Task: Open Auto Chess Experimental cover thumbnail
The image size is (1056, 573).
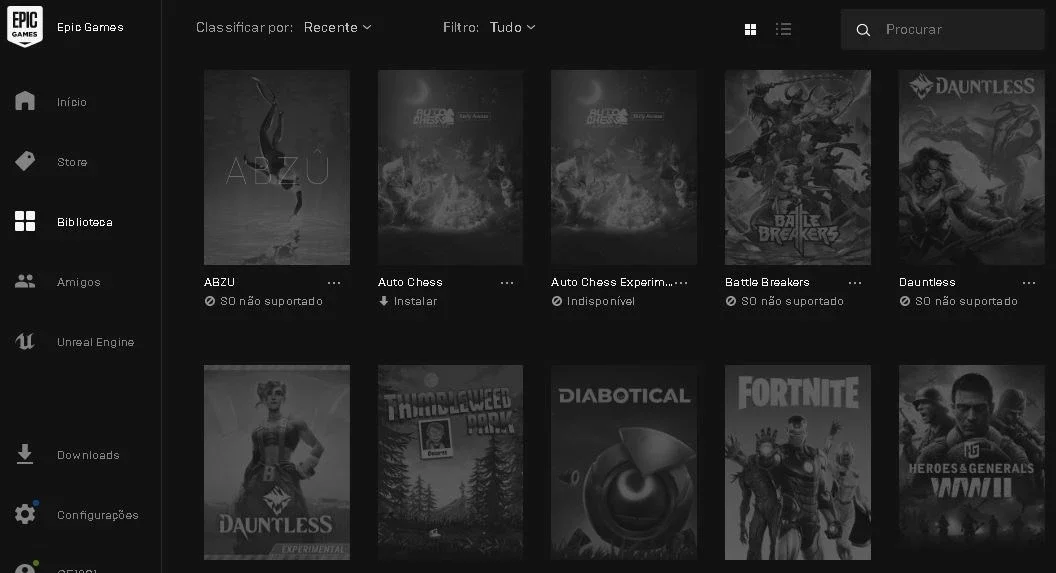Action: (x=624, y=167)
